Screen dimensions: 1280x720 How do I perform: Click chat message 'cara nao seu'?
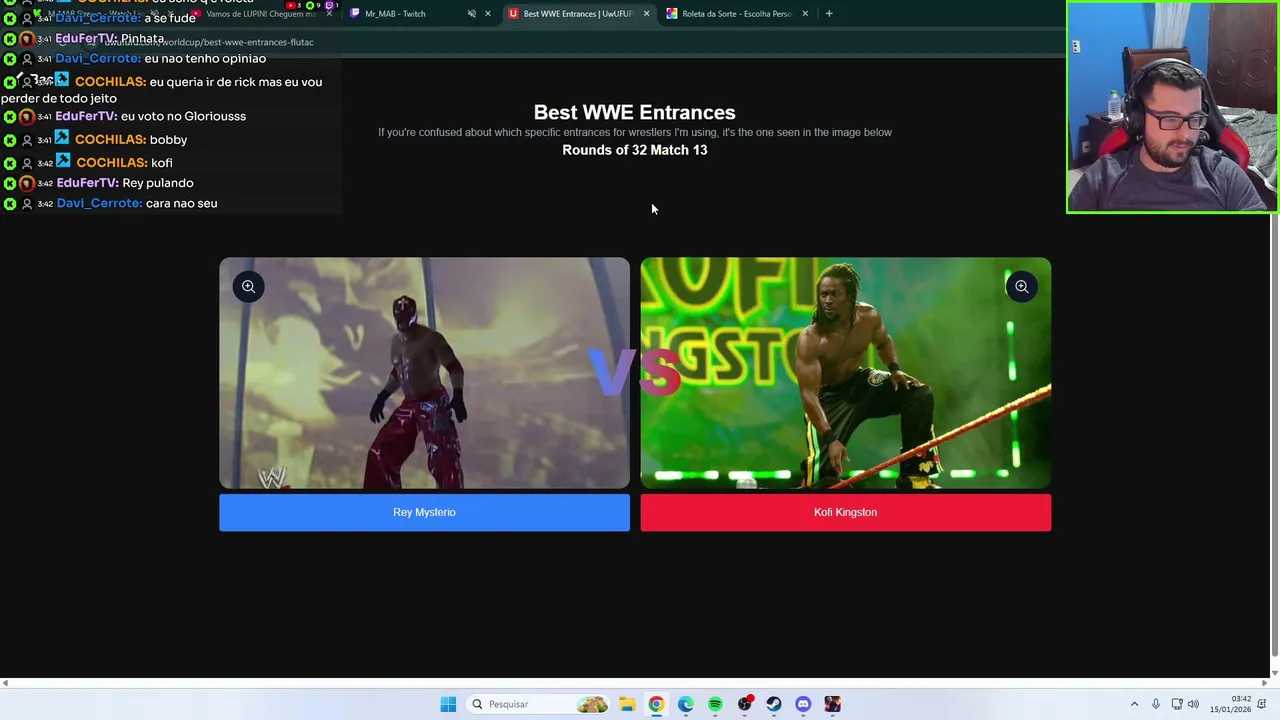pos(181,203)
